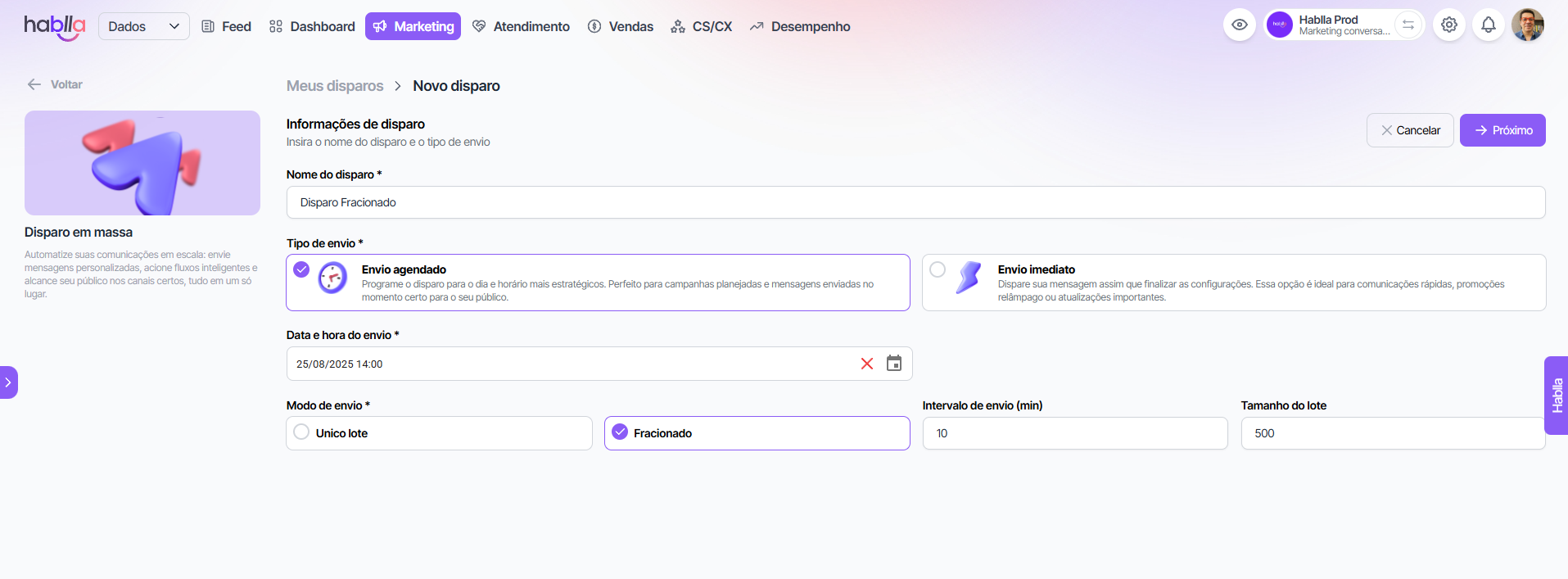The image size is (1568, 579).
Task: Click the eye preview icon
Action: (1239, 25)
